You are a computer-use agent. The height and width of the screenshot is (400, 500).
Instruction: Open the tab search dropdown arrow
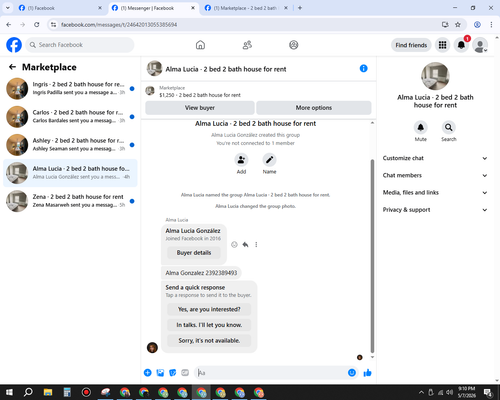pyautogui.click(x=8, y=8)
